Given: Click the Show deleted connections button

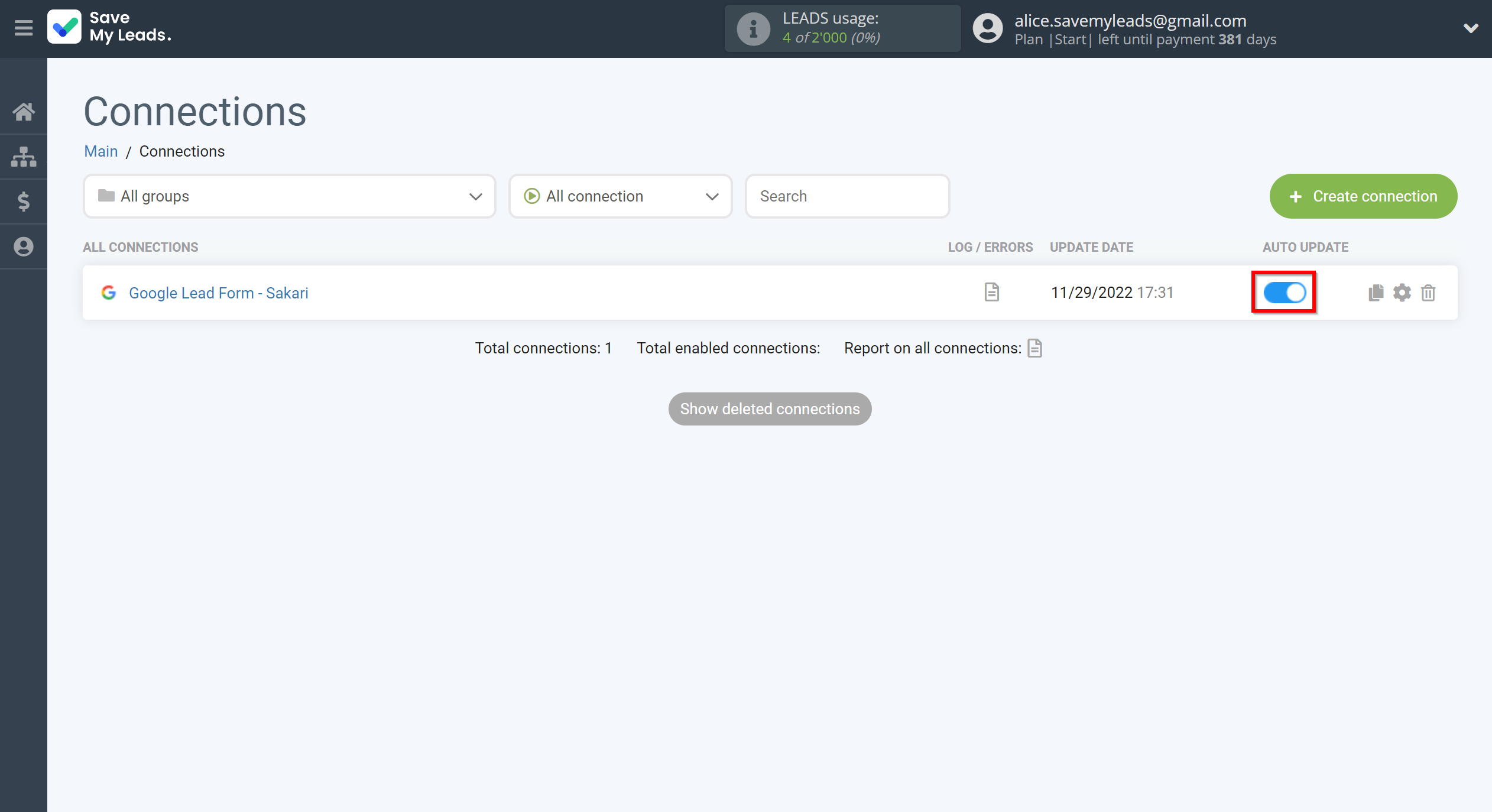Looking at the screenshot, I should [x=770, y=408].
